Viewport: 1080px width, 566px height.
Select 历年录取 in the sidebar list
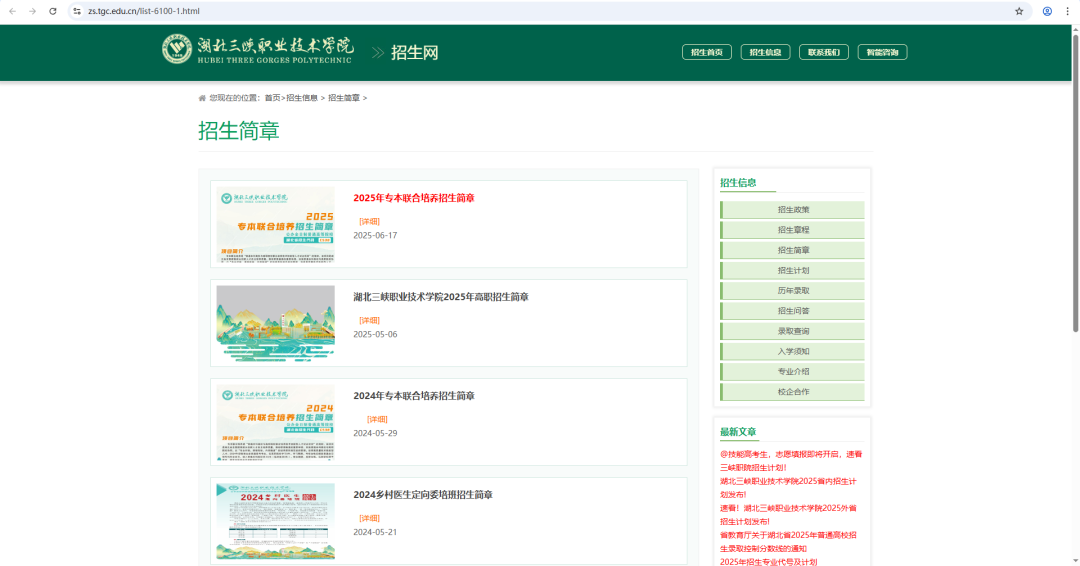(x=793, y=291)
